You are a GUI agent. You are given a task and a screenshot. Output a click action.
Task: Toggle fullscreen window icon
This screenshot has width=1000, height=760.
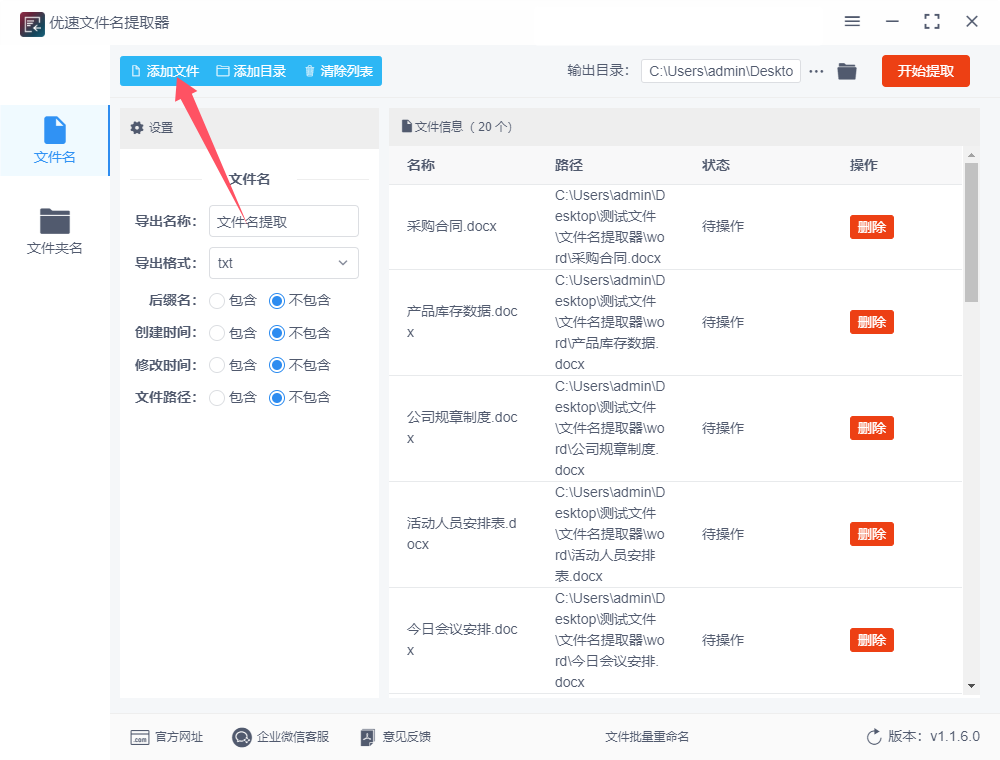[932, 22]
